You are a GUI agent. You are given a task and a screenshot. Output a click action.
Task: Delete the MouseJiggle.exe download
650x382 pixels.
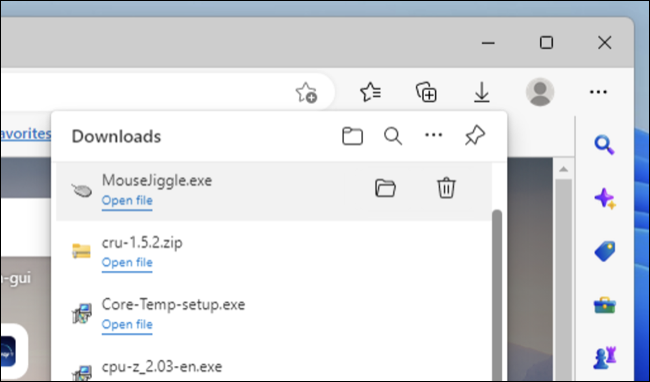(446, 188)
